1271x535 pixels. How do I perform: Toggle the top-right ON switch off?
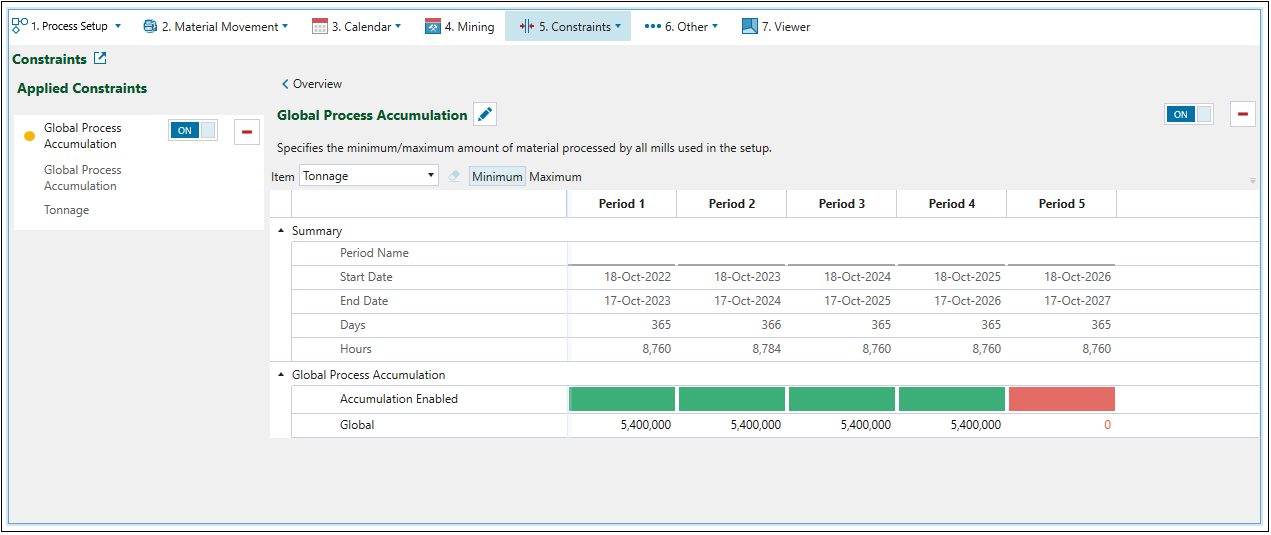click(x=1188, y=114)
